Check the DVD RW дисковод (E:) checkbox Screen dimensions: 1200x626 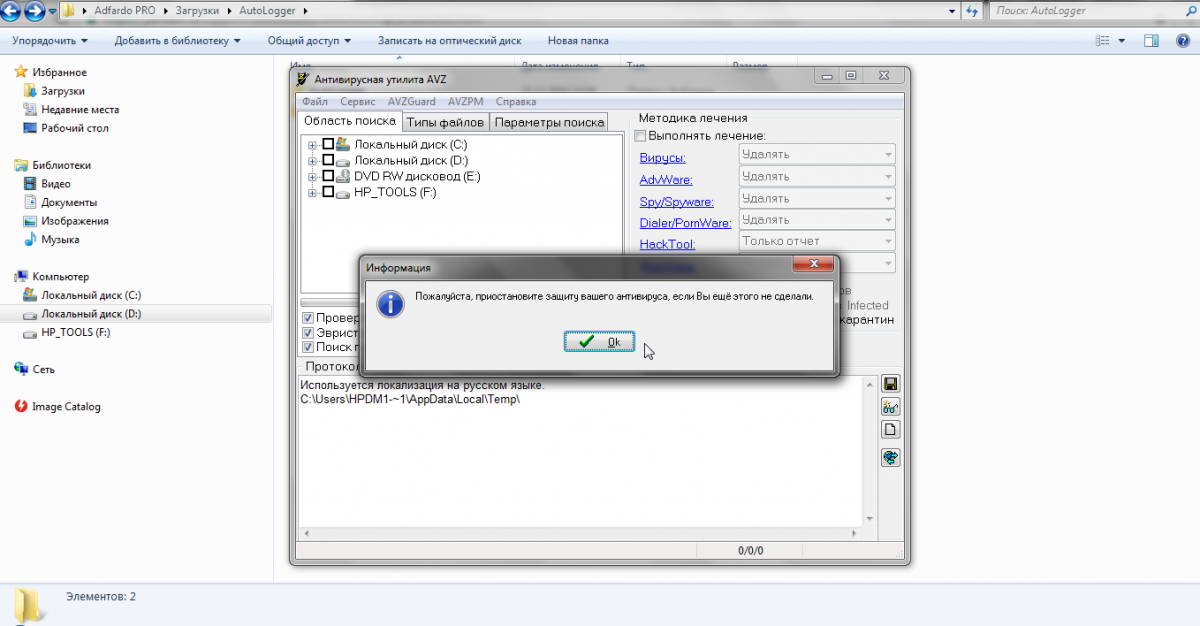pyautogui.click(x=328, y=176)
